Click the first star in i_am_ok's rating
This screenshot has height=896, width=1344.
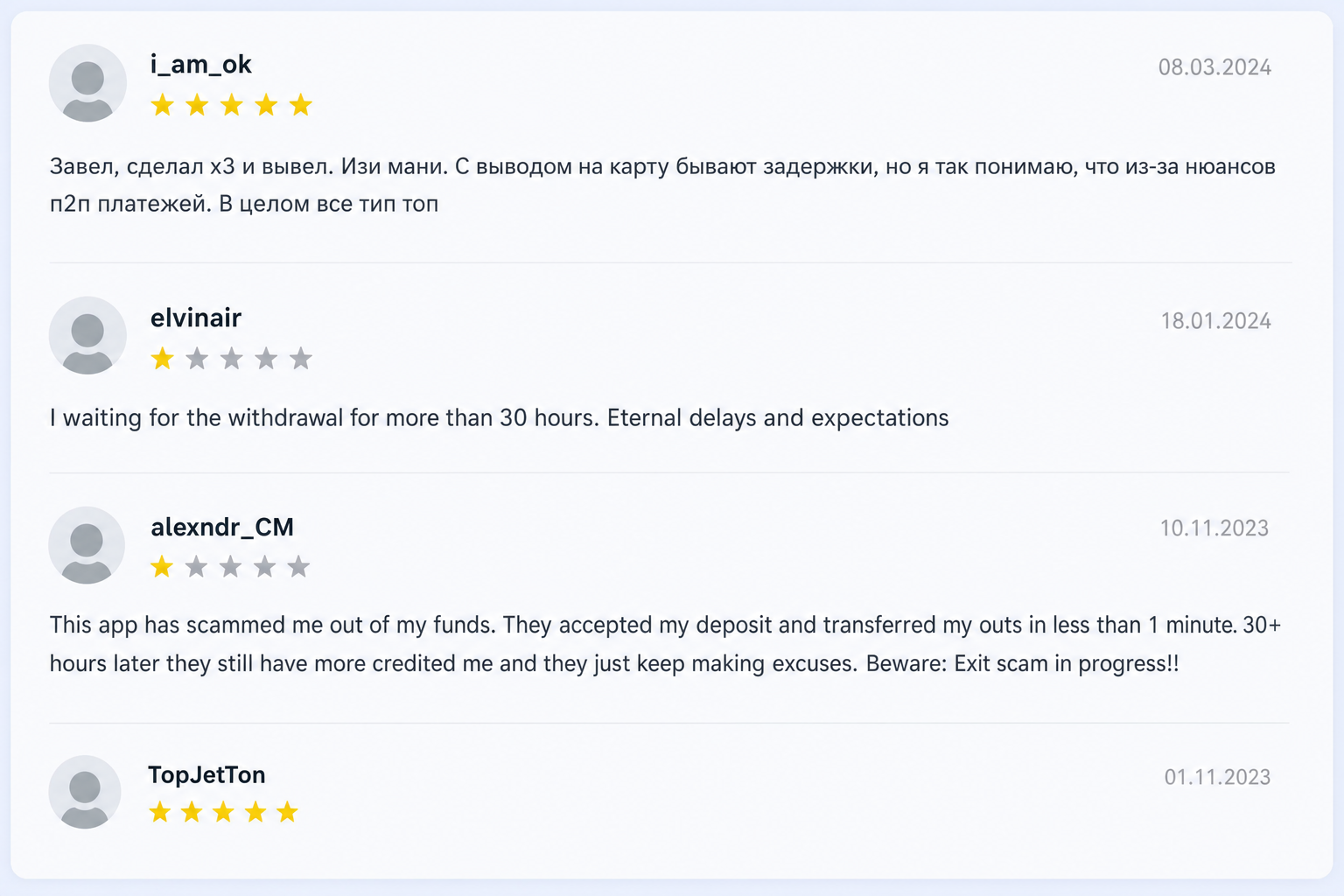click(x=163, y=105)
